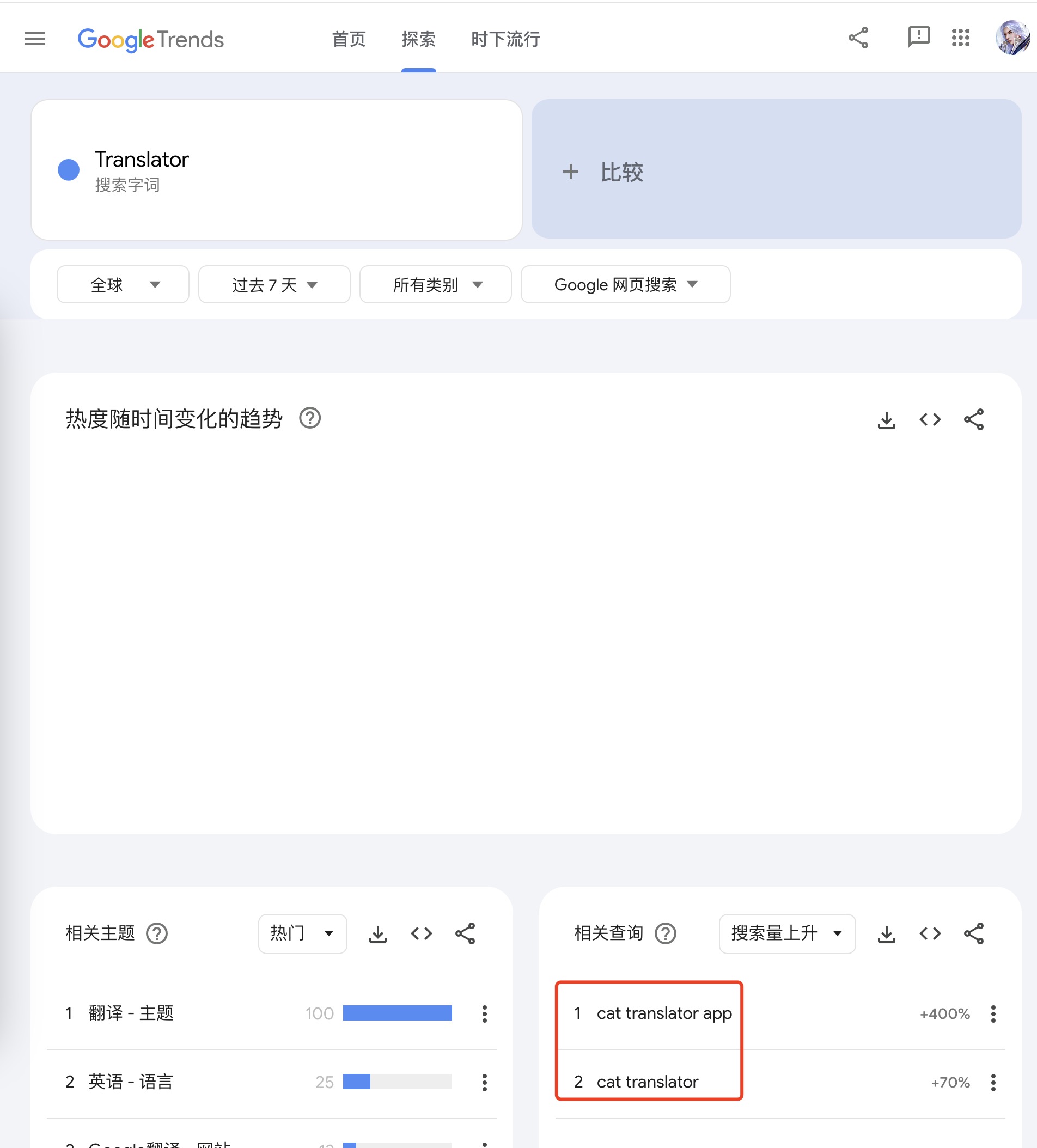Click the blue Translator term color dot

[69, 170]
